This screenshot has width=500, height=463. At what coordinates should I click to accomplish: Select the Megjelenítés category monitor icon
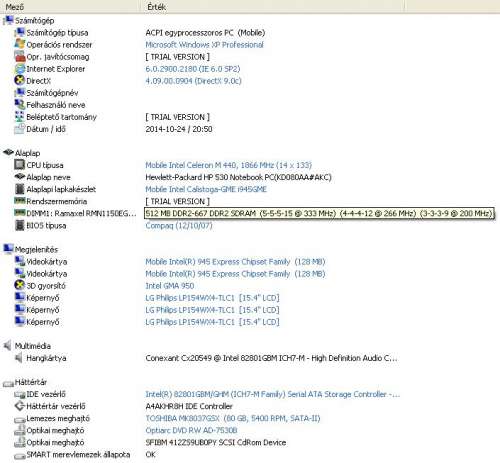(x=8, y=249)
